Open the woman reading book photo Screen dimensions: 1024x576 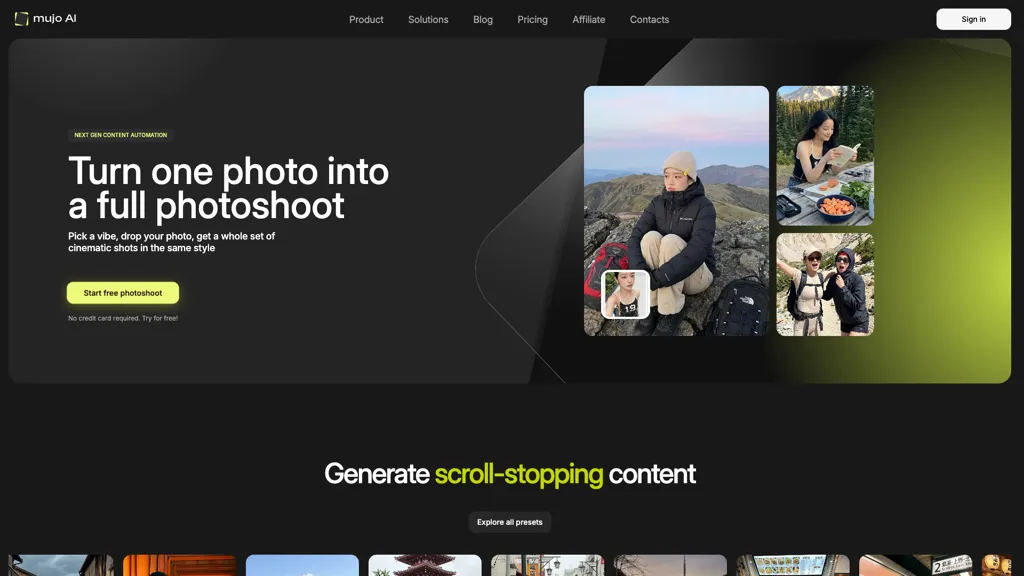click(x=825, y=155)
